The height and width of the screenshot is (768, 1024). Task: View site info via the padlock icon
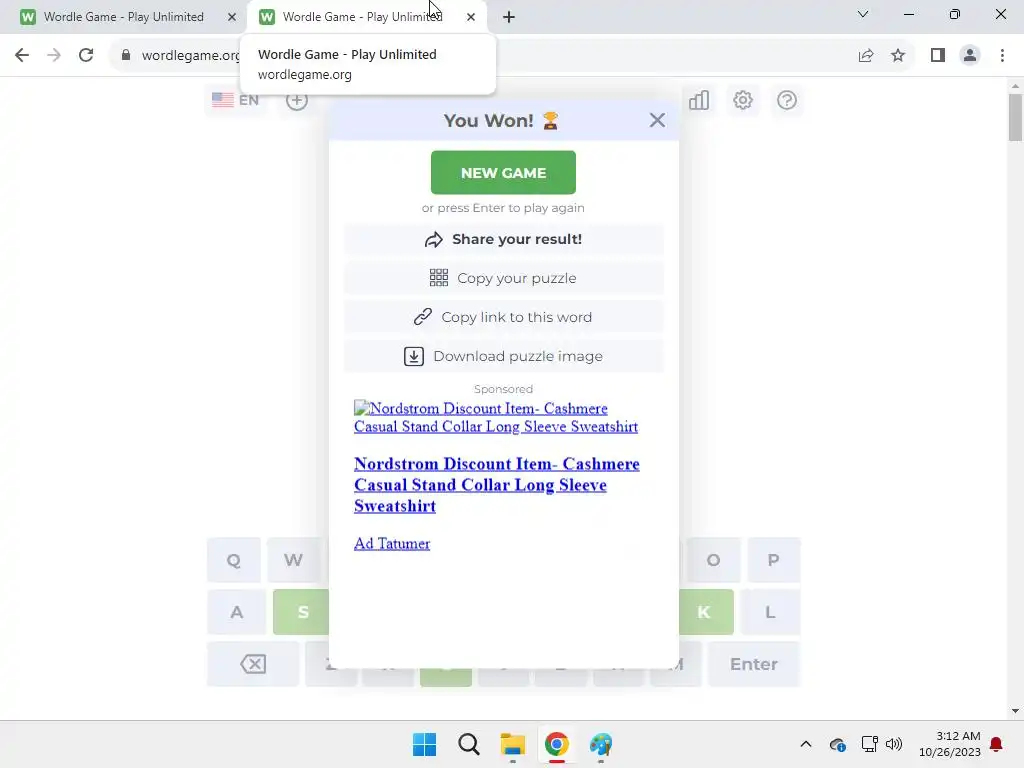[126, 55]
